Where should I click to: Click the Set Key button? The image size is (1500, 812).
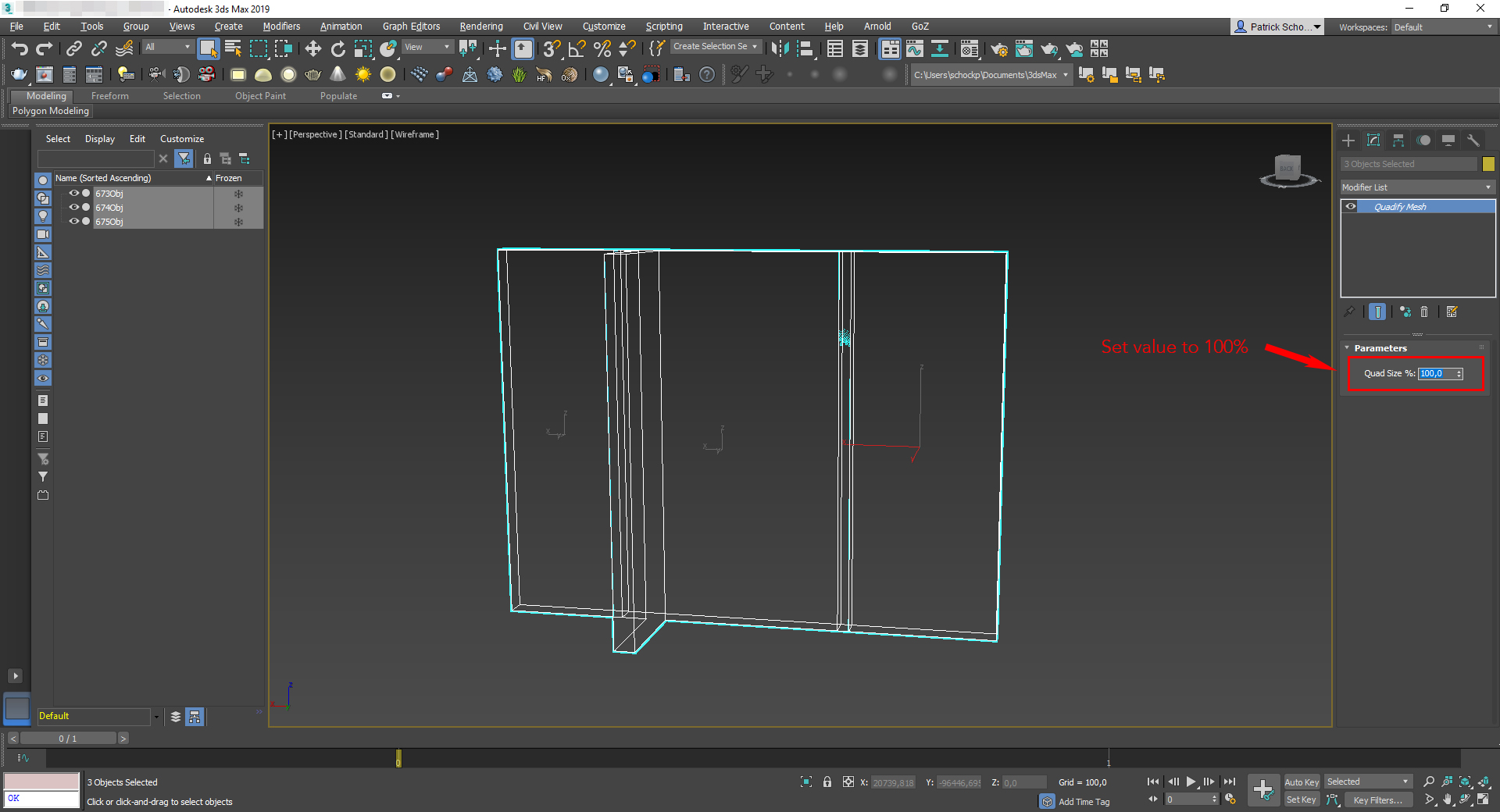click(1301, 800)
